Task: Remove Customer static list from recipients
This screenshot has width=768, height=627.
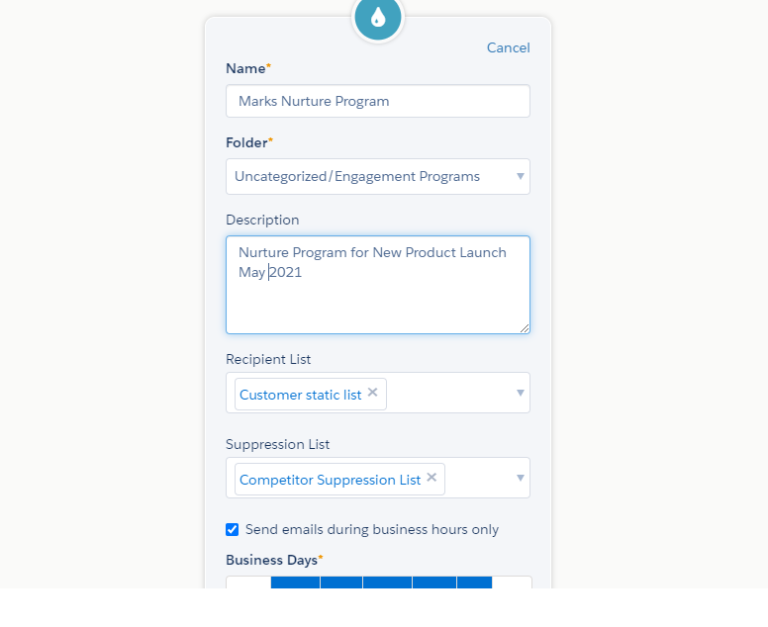Action: [373, 393]
